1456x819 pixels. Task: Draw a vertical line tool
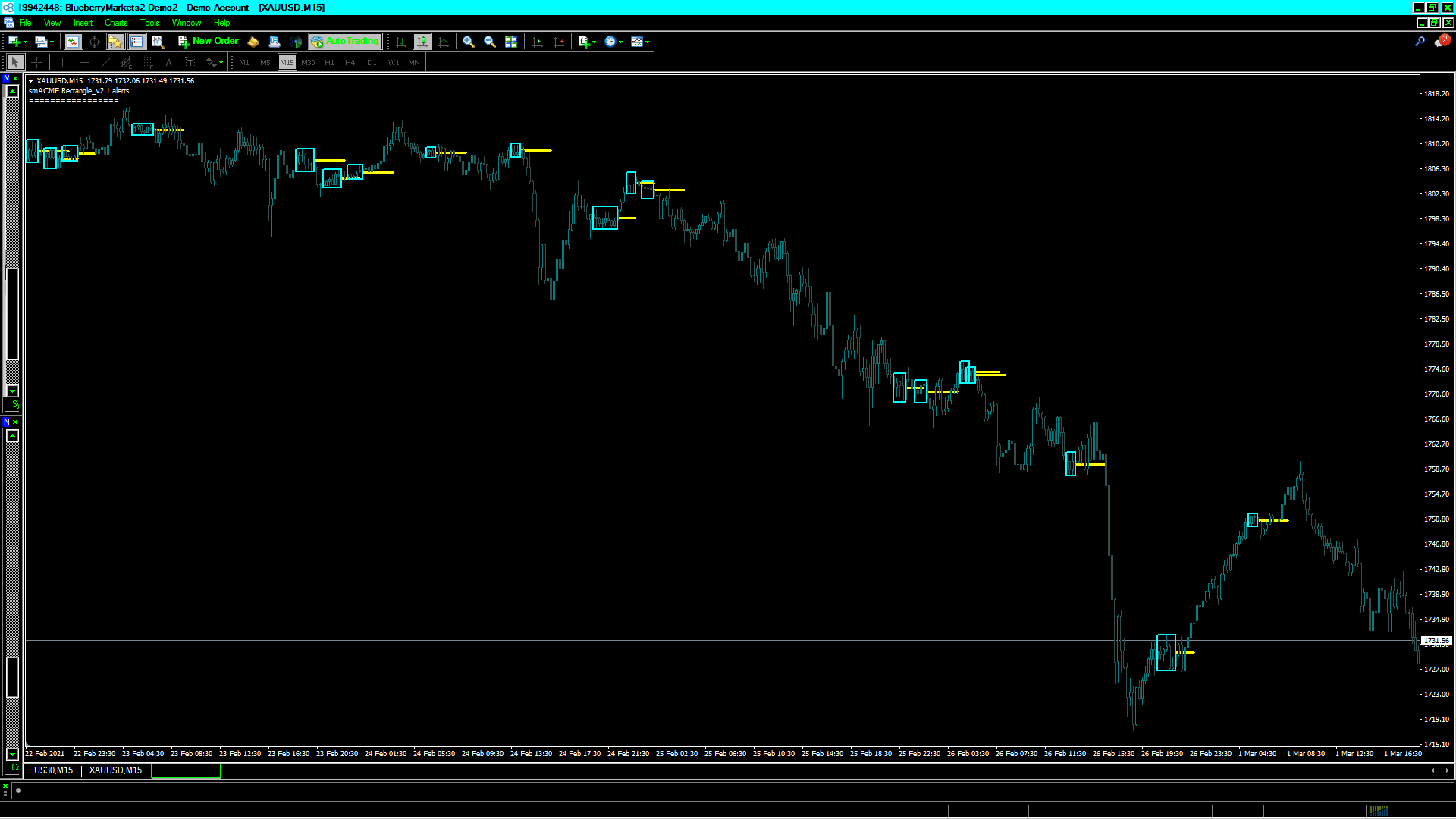click(x=63, y=63)
